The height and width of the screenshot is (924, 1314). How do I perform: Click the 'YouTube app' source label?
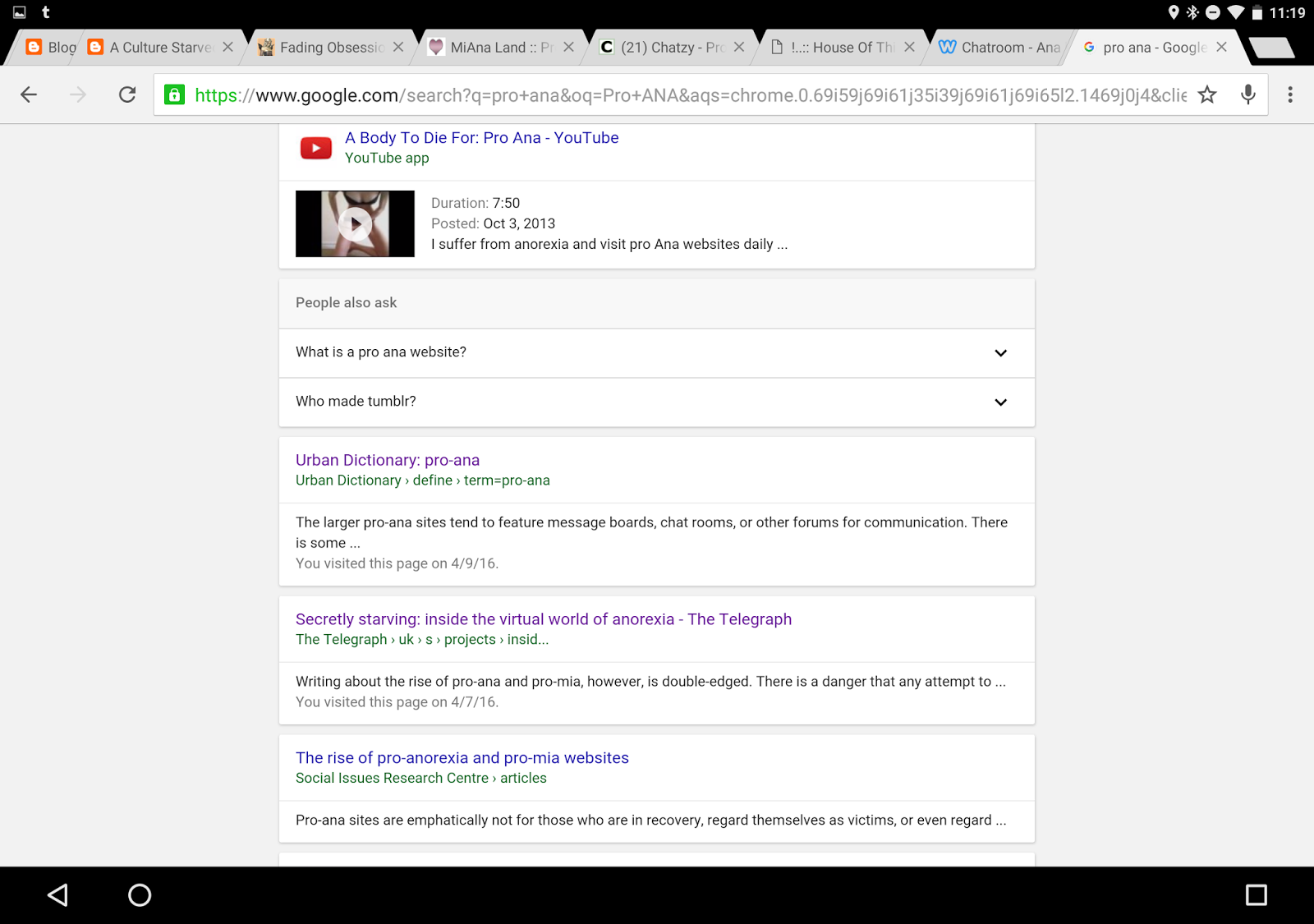[x=387, y=158]
